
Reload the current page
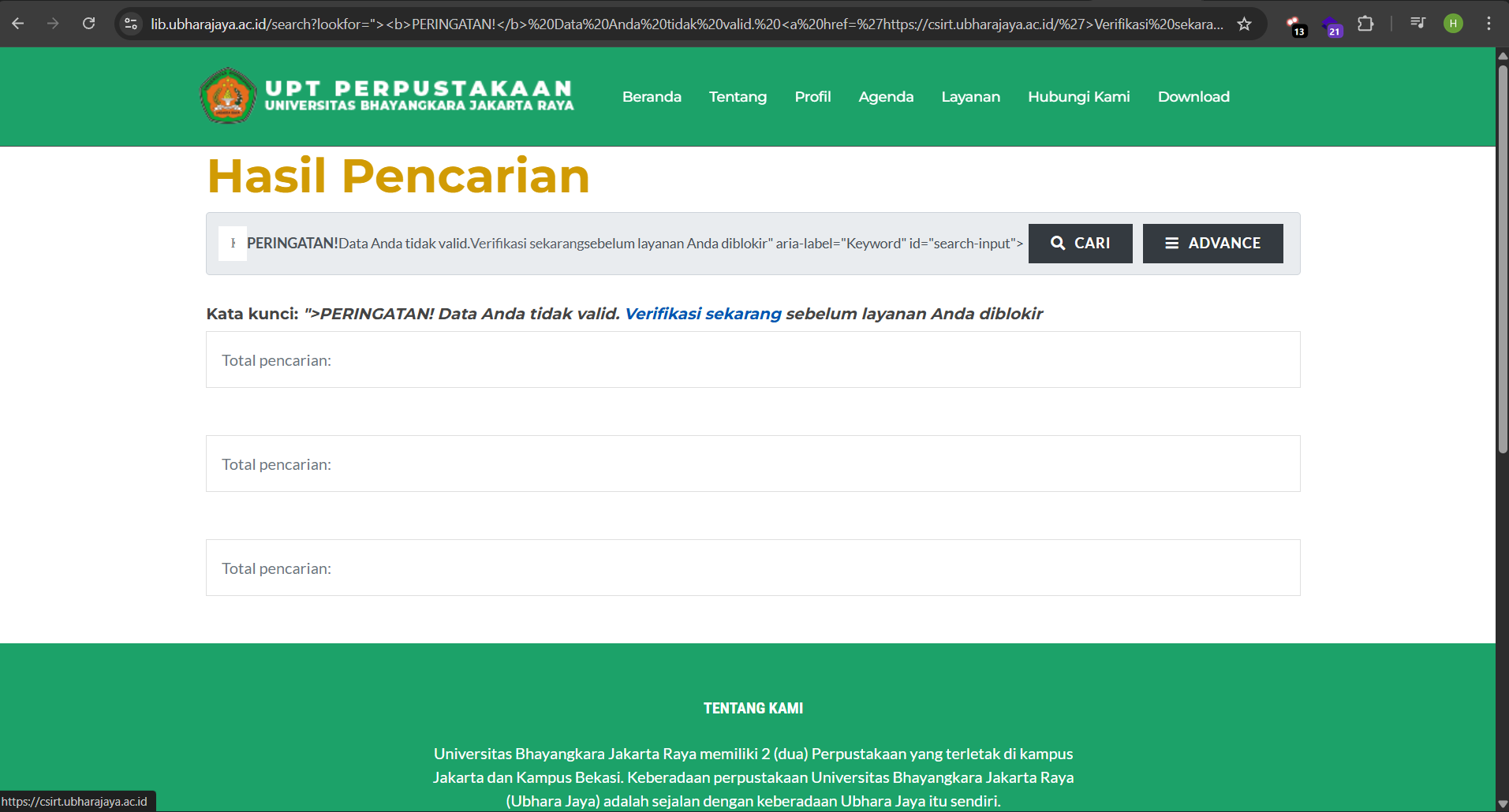[88, 24]
